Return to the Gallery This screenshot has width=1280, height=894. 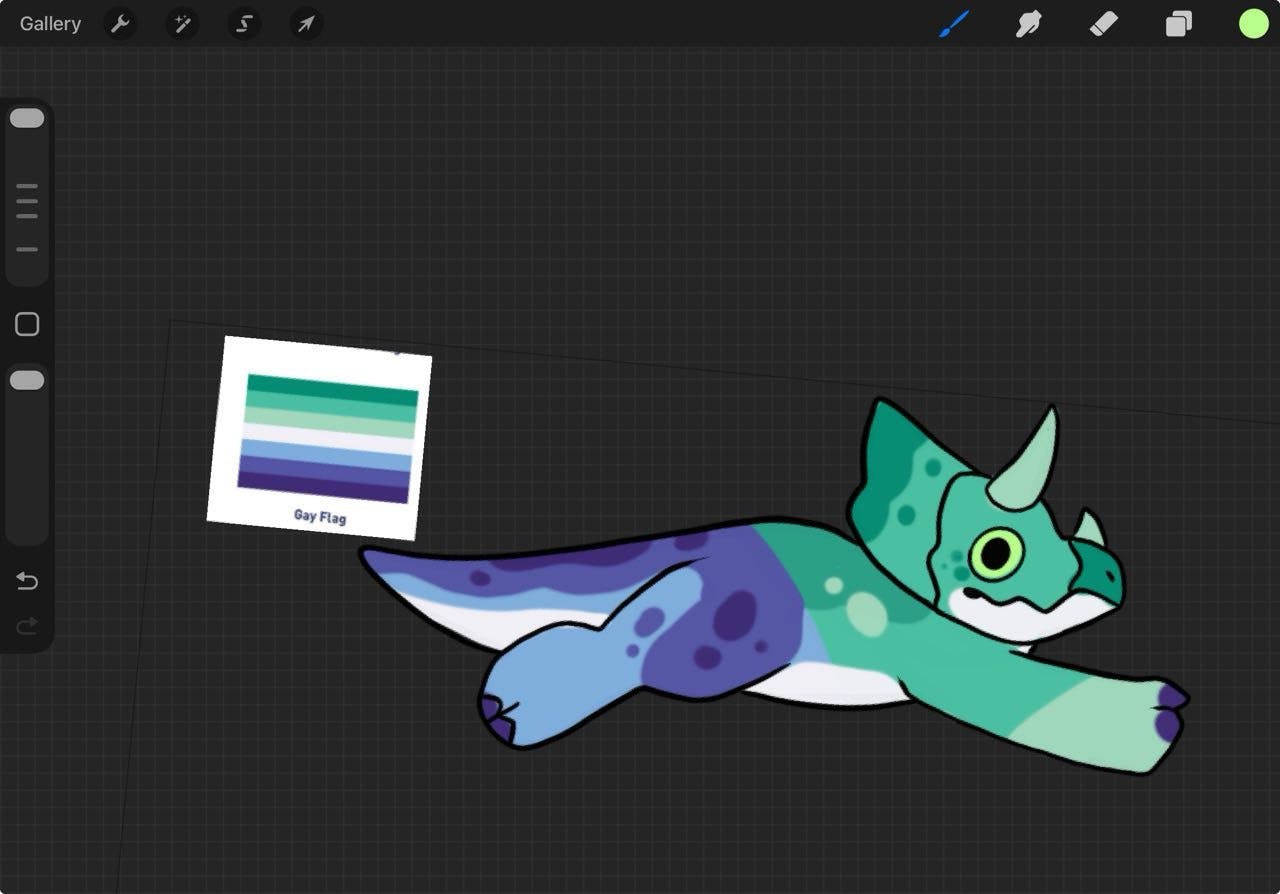click(x=50, y=24)
